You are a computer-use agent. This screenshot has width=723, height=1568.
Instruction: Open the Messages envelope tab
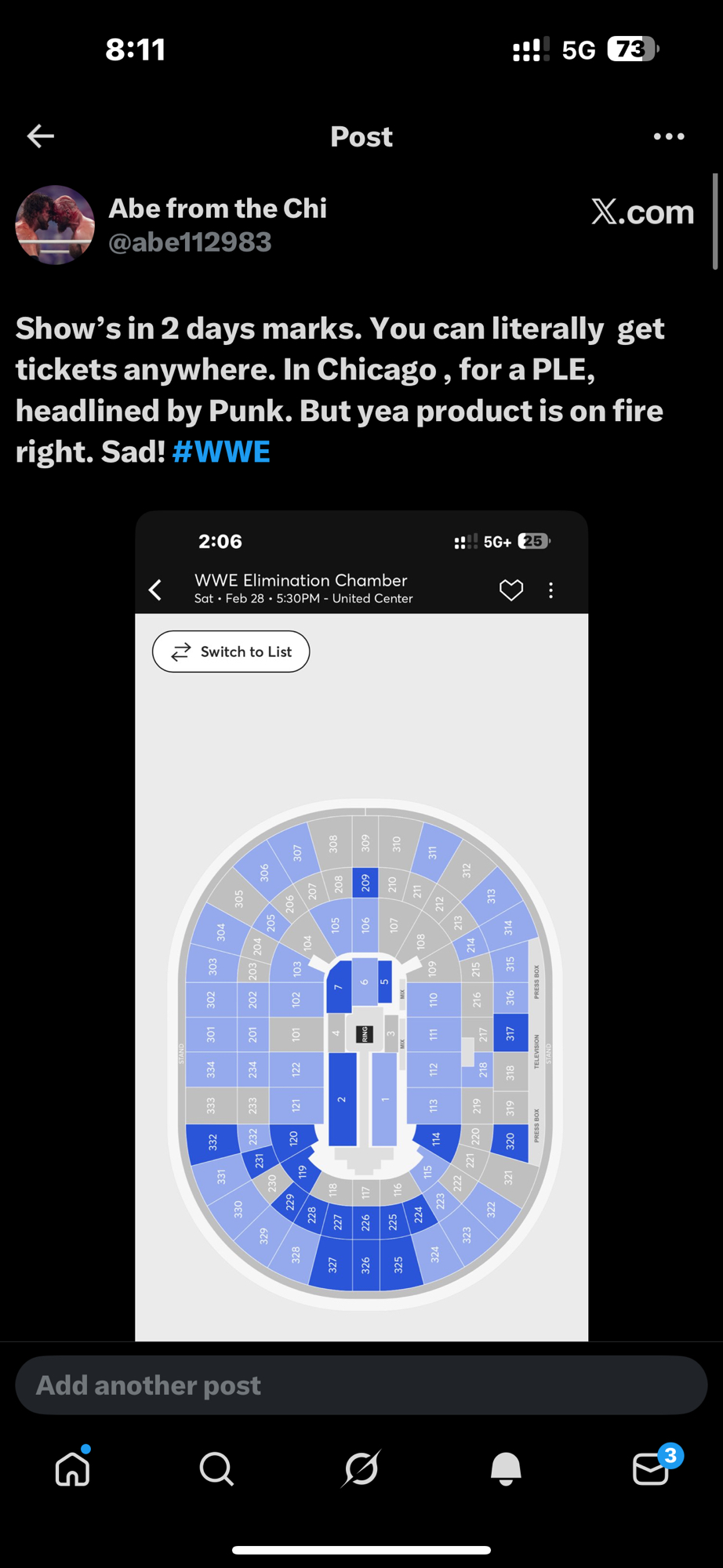coord(651,1468)
